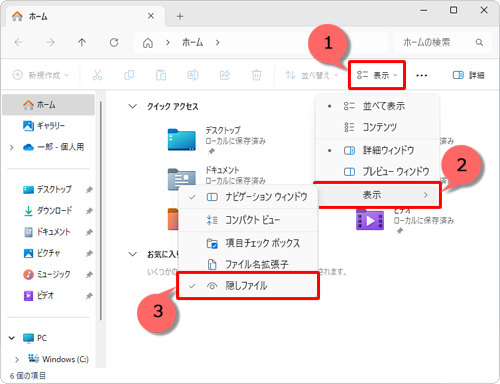Toggle ファイル名拡張子 option
This screenshot has width=500, height=384.
(248, 264)
